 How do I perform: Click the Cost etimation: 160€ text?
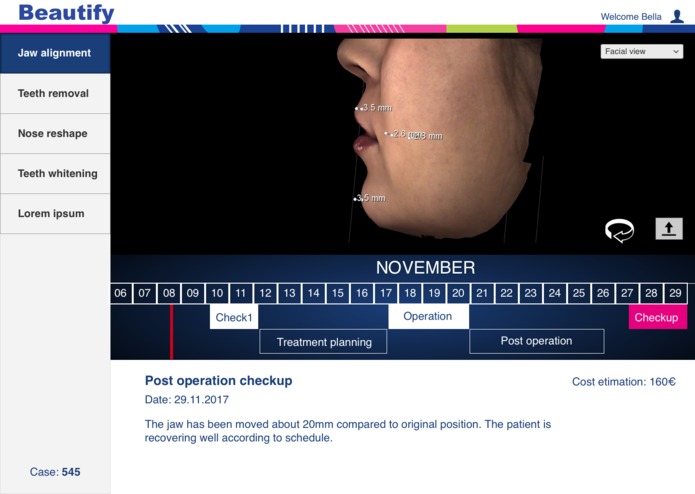click(x=624, y=382)
